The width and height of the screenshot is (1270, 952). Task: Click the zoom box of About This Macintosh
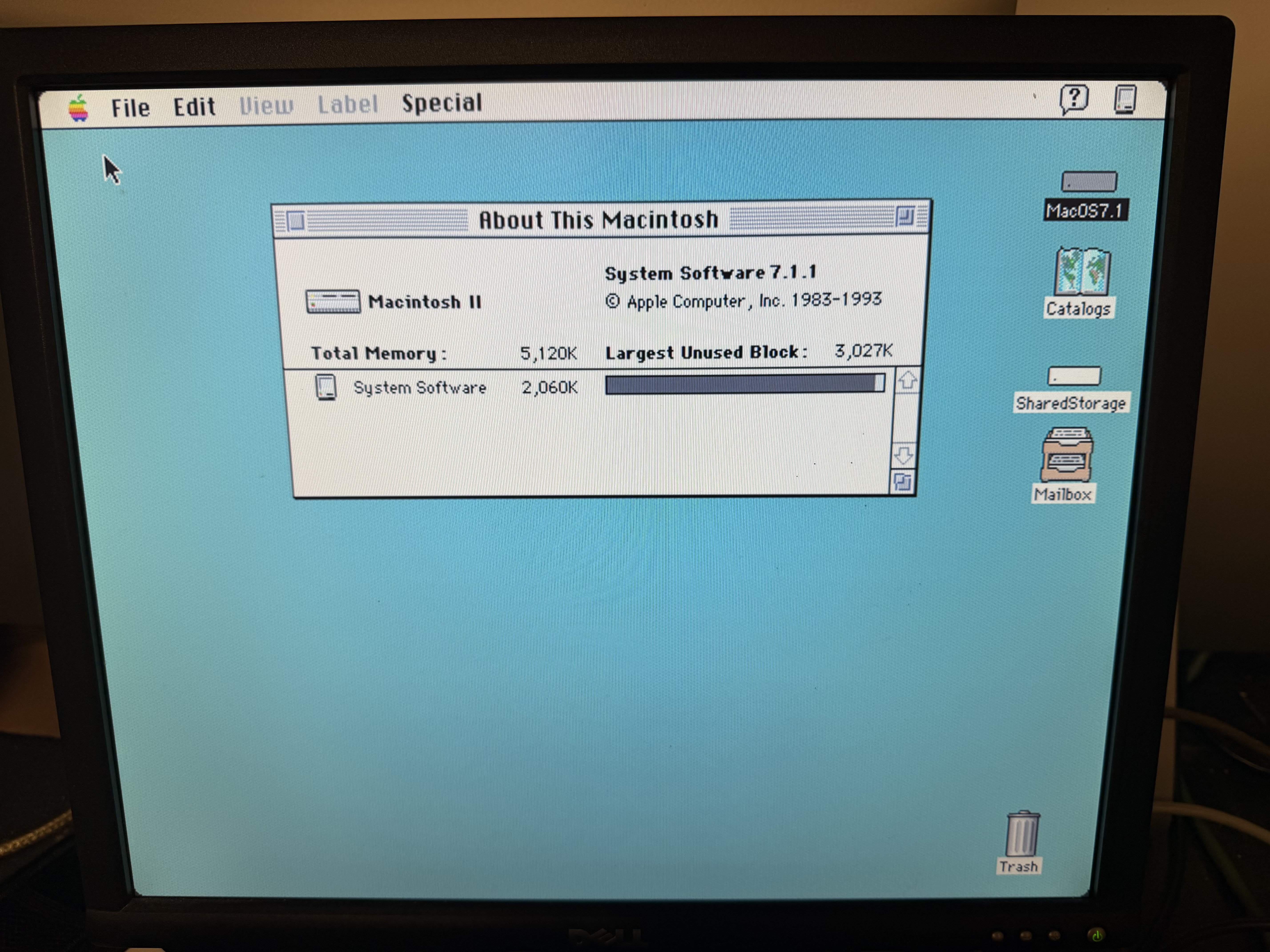pos(905,217)
